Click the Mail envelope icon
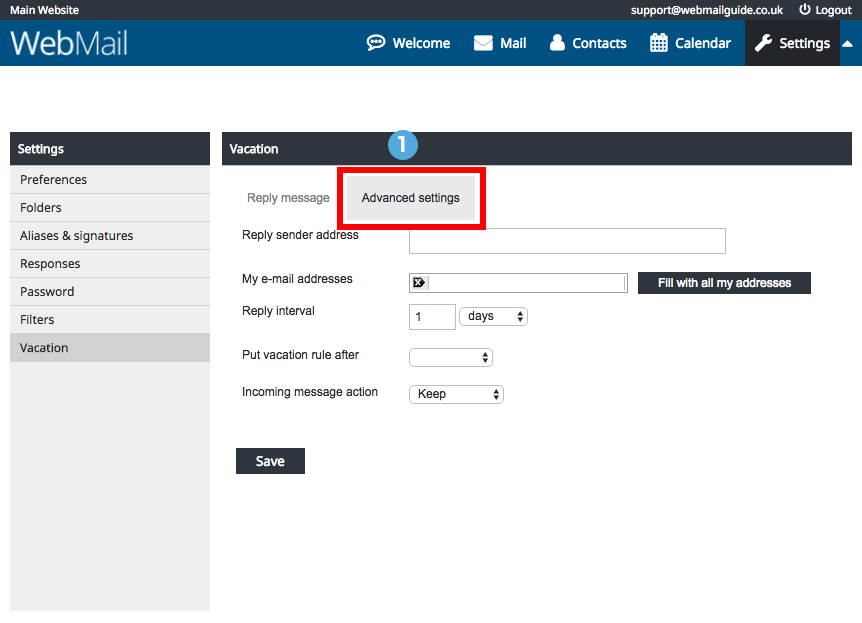 click(483, 43)
